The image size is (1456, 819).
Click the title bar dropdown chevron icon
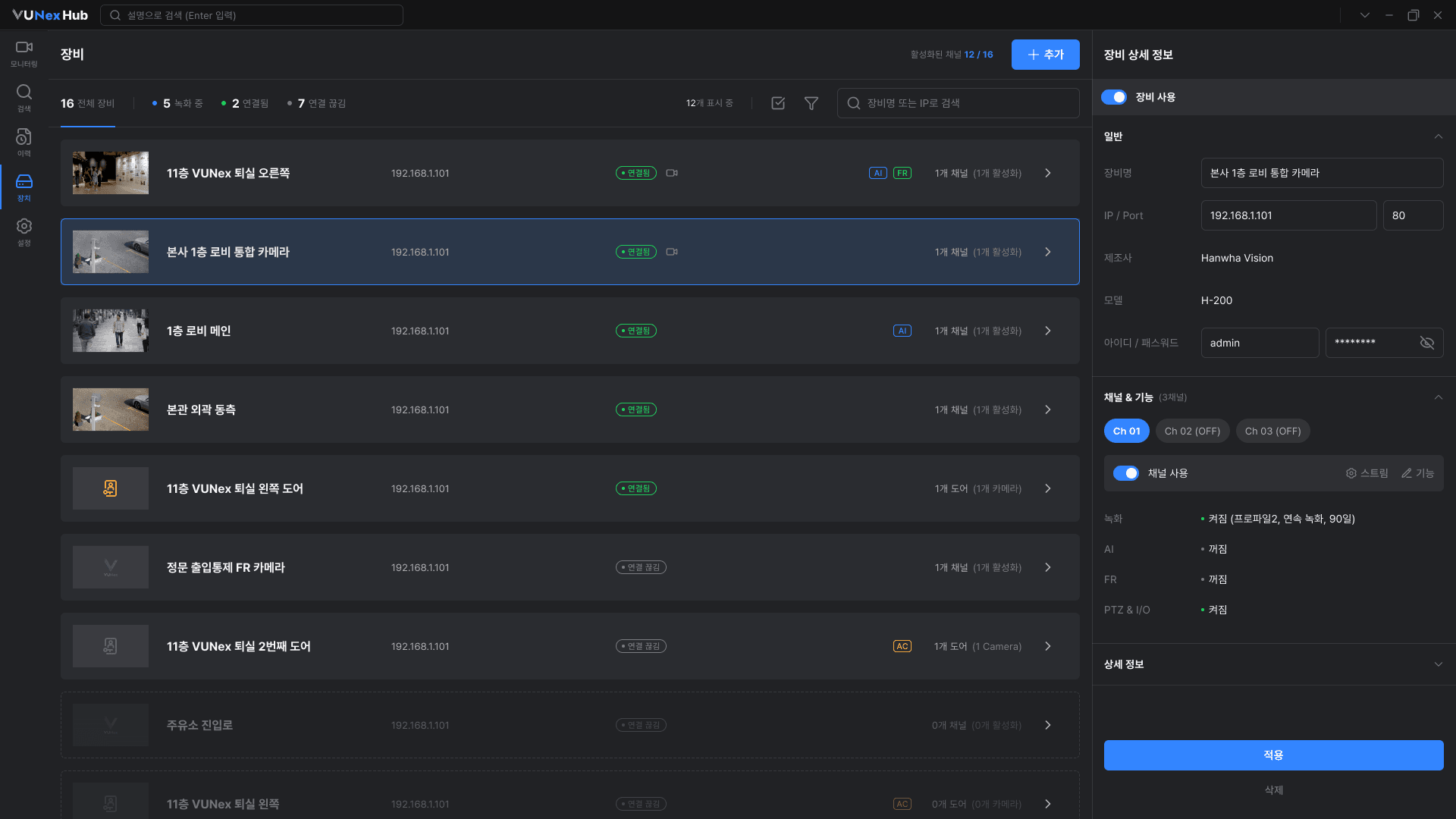click(1365, 15)
